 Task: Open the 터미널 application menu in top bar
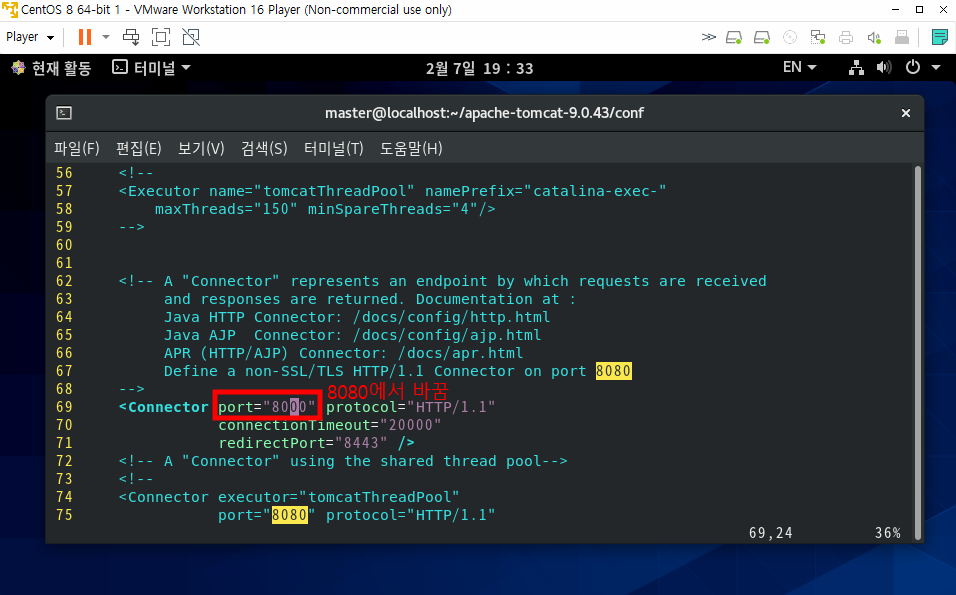point(151,68)
